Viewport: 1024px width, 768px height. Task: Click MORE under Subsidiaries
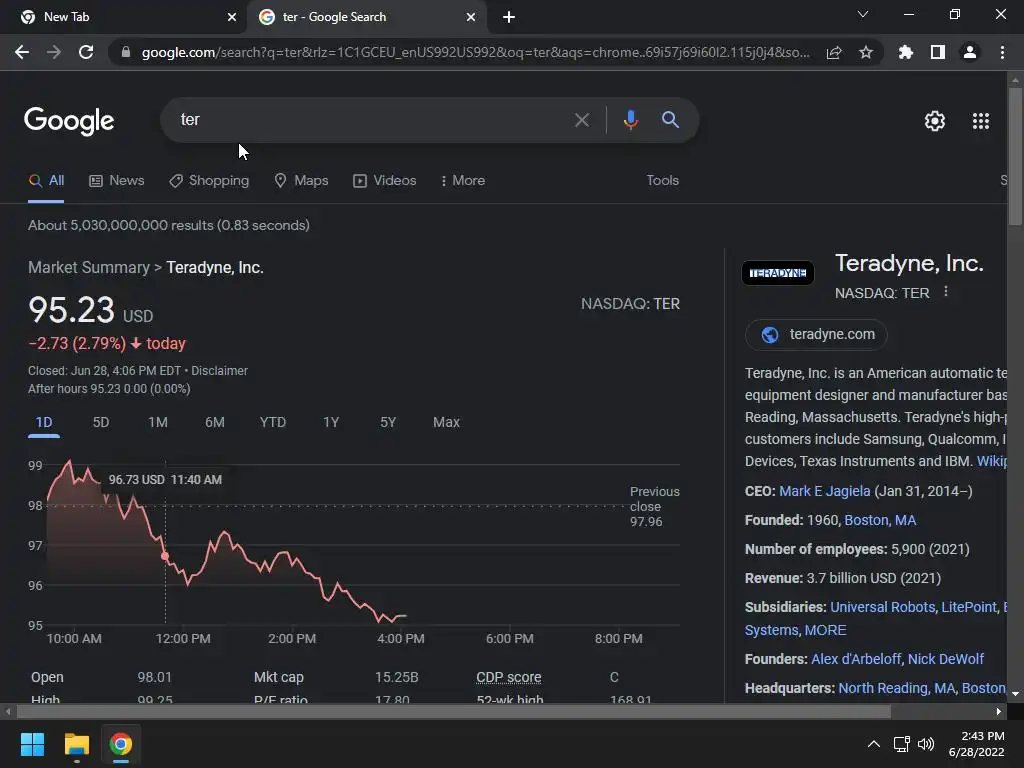825,630
